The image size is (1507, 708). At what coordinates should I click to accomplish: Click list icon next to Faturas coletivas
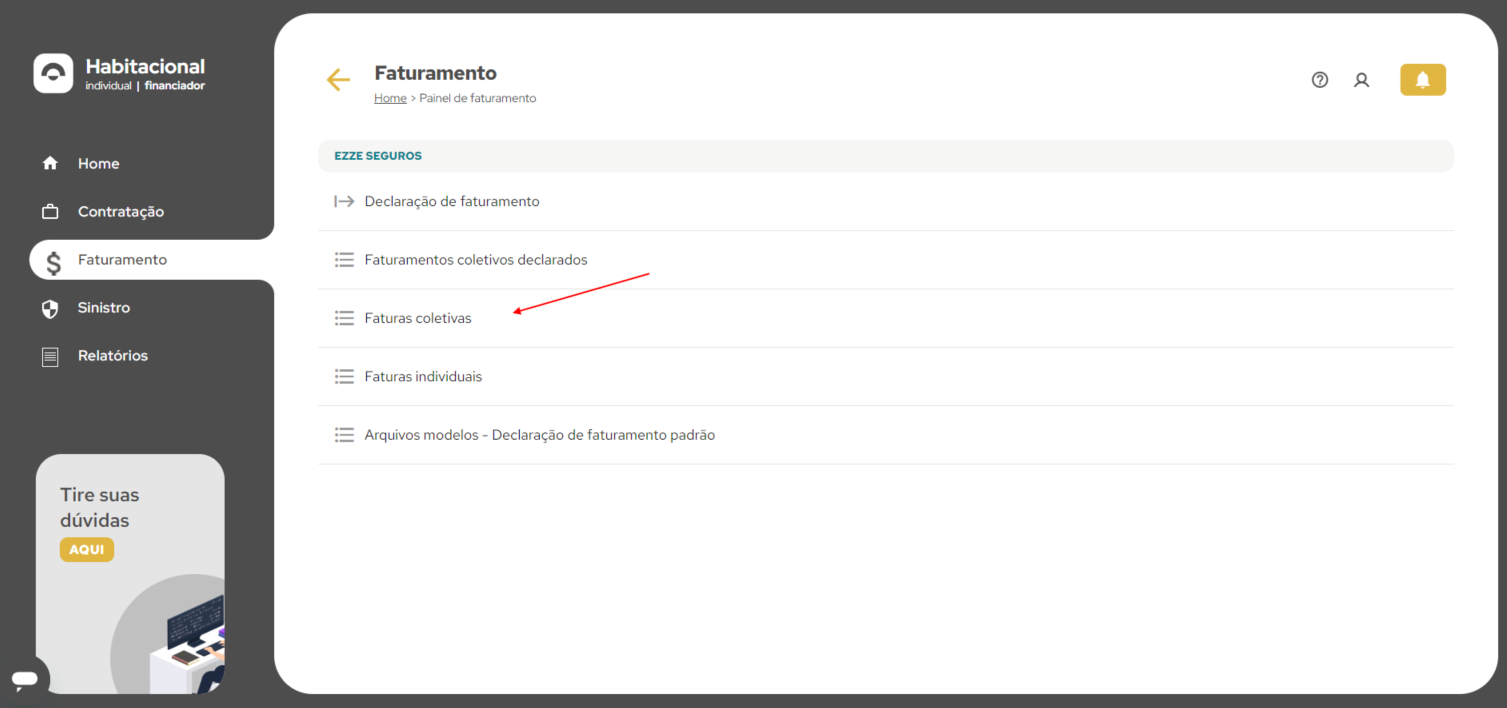(x=344, y=318)
